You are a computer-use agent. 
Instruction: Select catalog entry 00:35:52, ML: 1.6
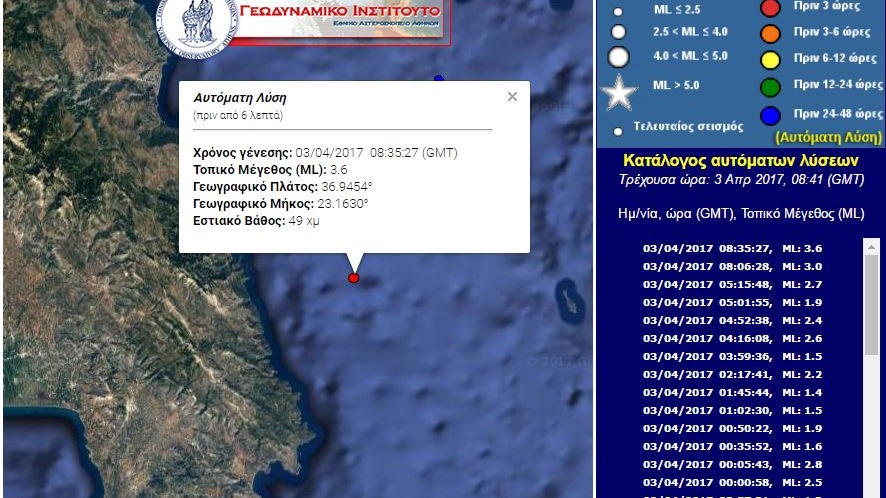[732, 447]
